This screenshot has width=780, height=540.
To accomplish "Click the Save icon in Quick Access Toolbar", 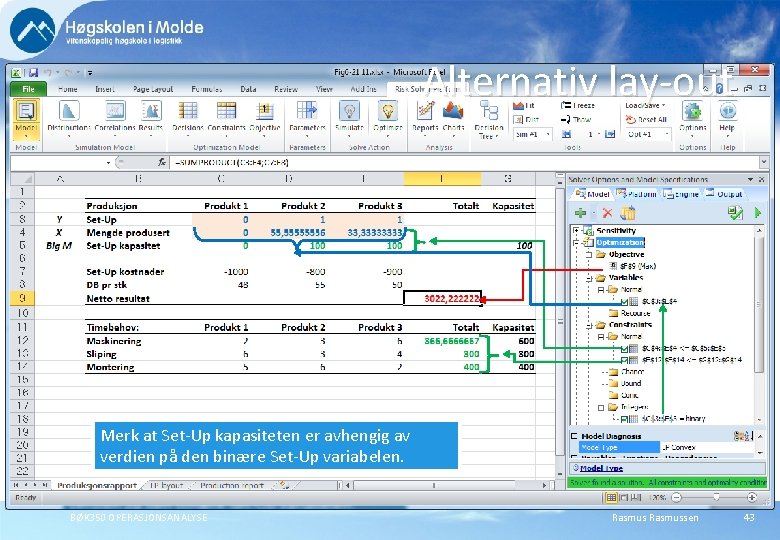I will [33, 73].
